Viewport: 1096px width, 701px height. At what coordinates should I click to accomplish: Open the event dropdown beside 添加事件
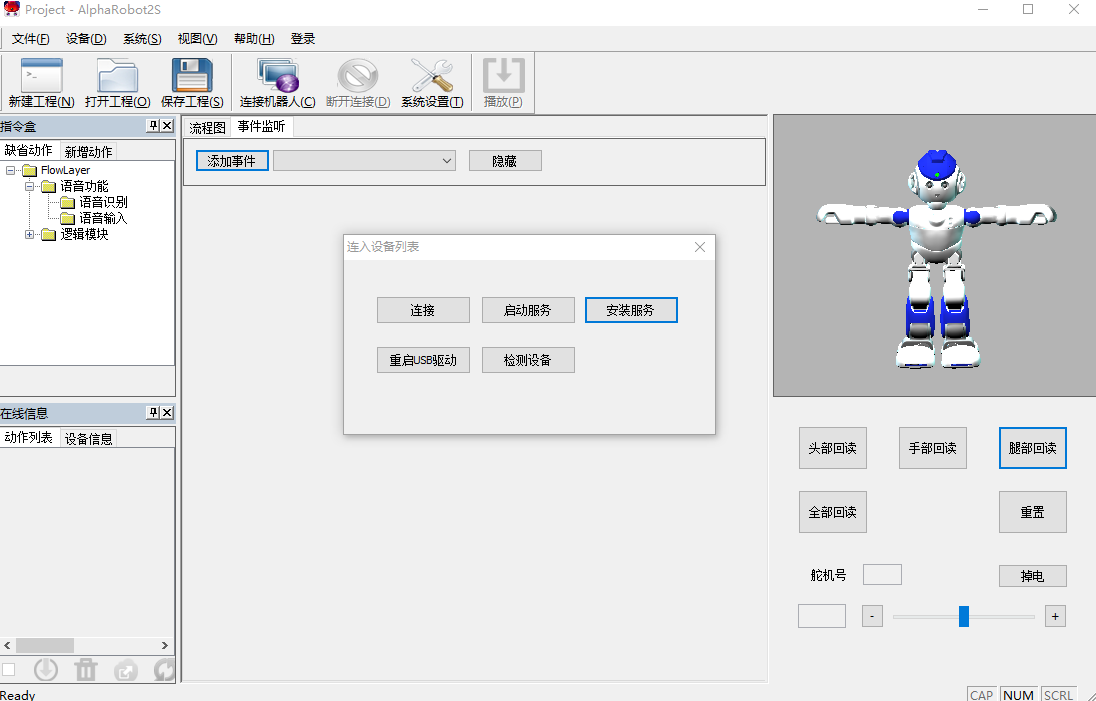click(364, 161)
